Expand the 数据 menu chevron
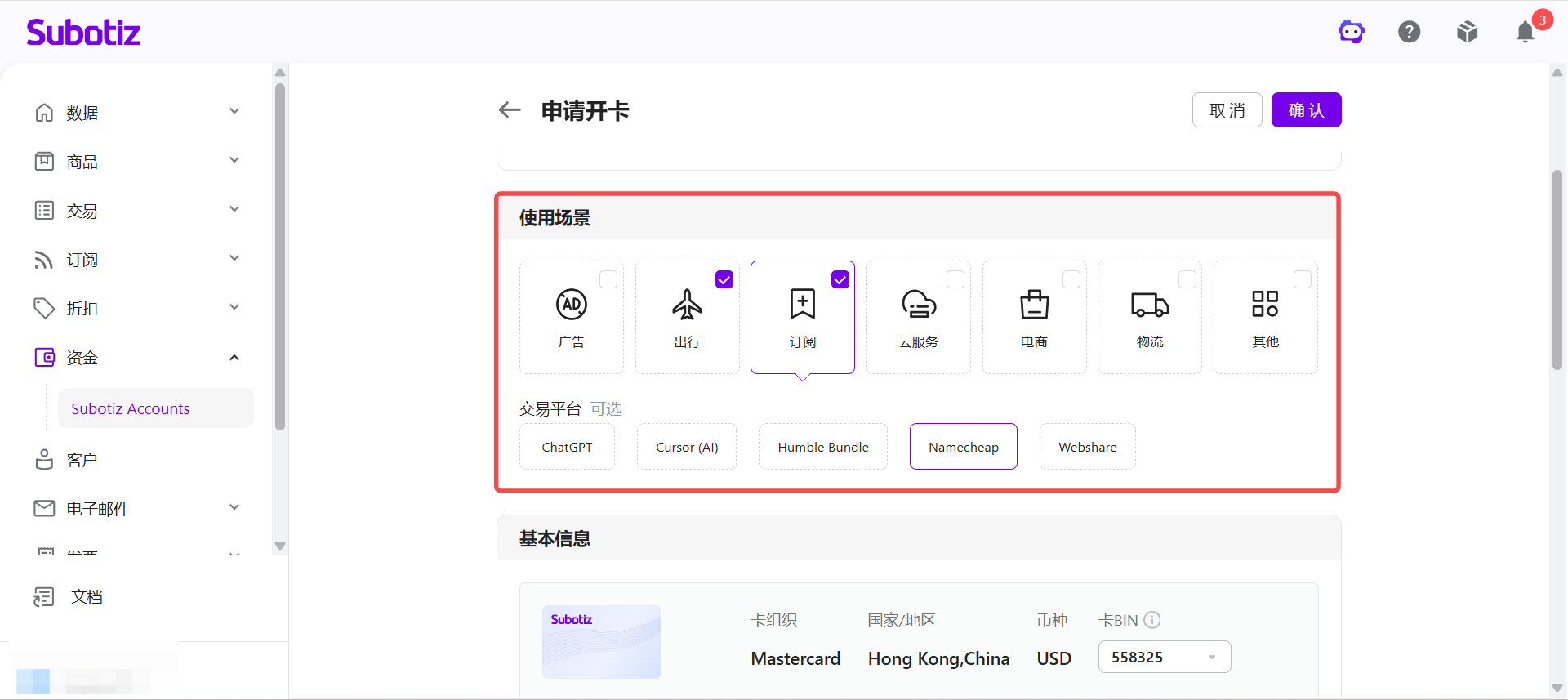 [x=234, y=111]
